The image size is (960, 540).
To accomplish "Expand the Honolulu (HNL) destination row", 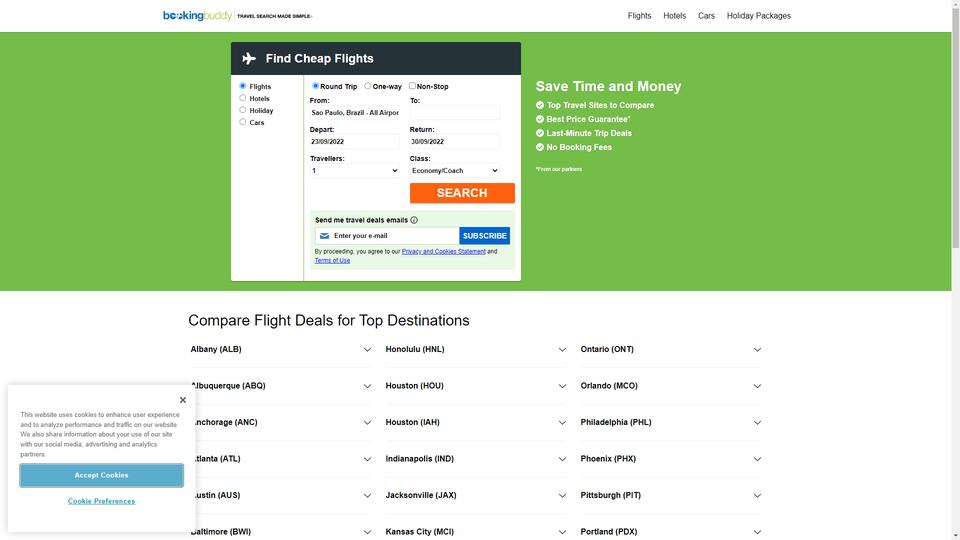I will point(476,350).
